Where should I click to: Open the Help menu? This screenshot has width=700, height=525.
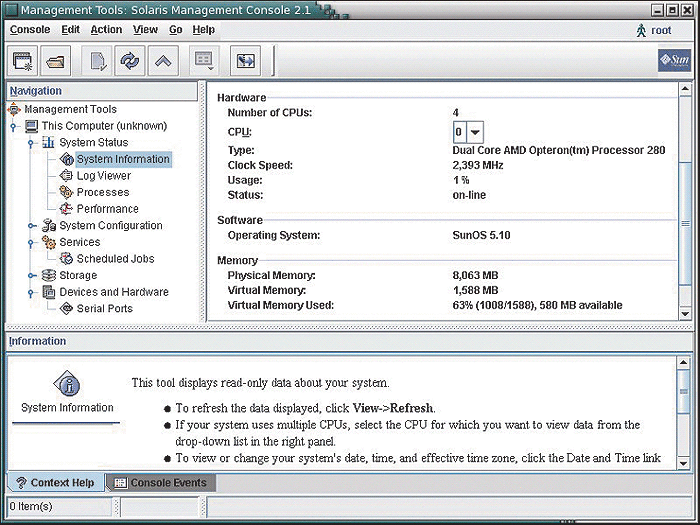204,30
